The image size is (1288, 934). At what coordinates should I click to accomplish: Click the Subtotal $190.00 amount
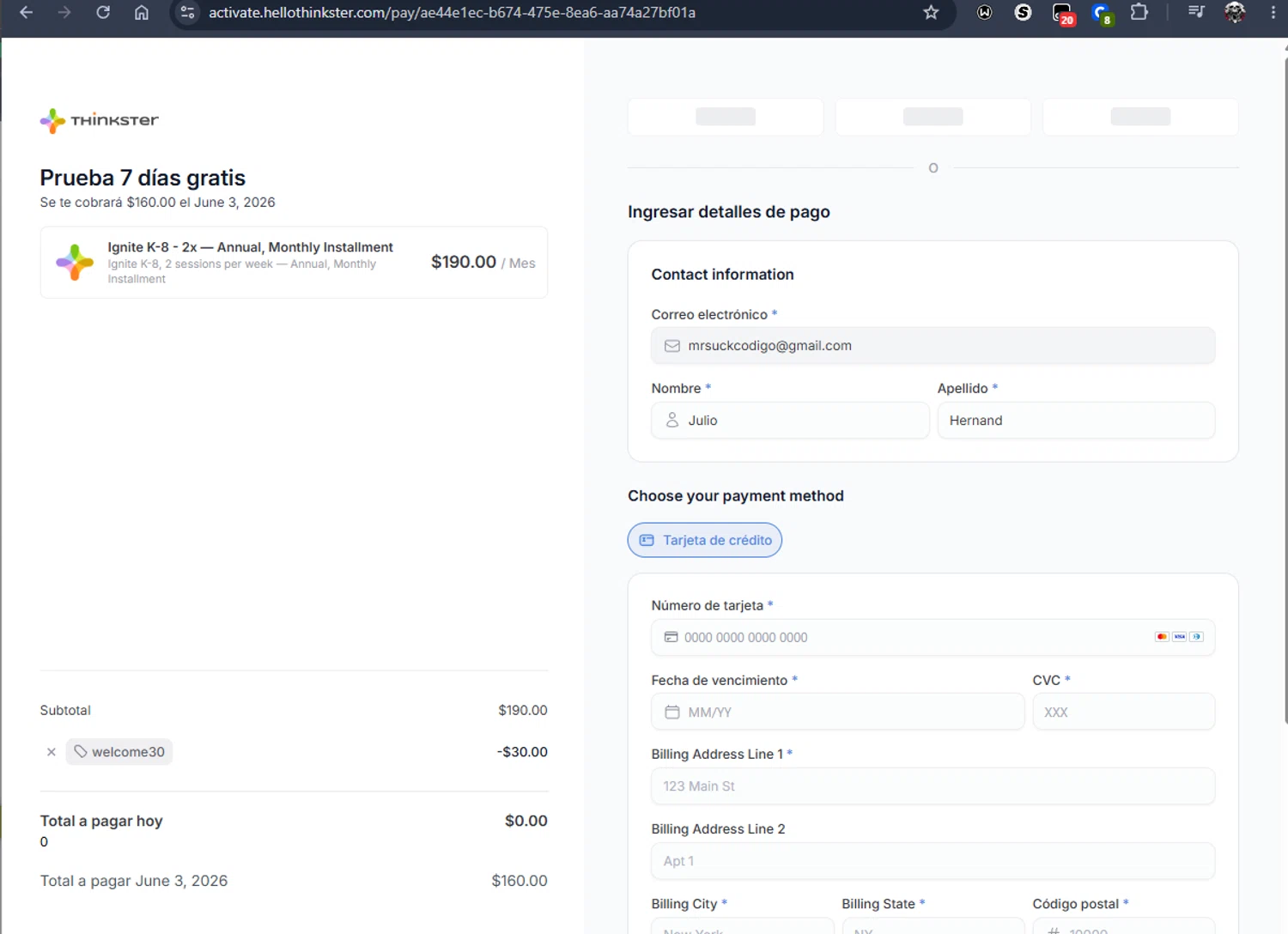[x=523, y=710]
